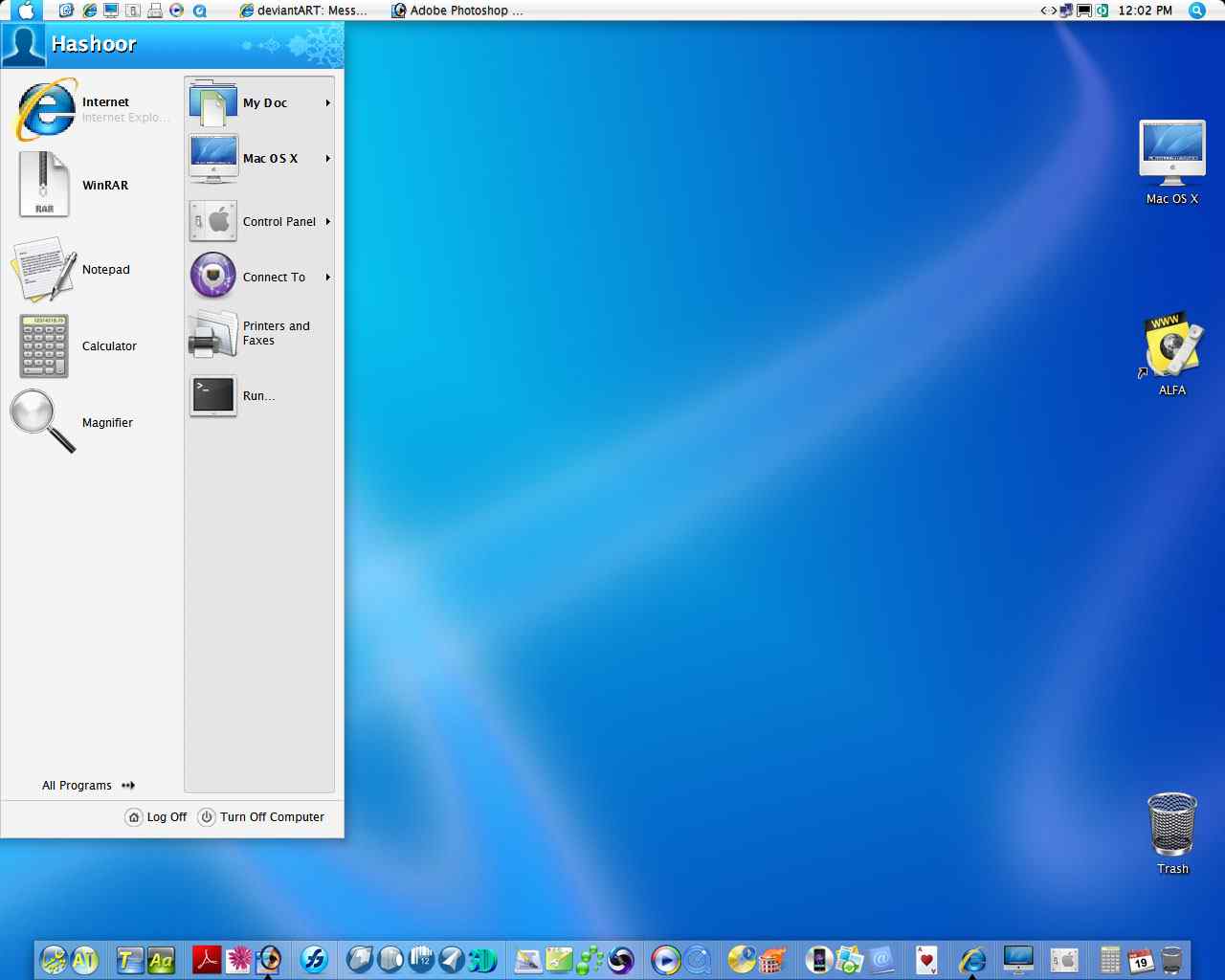Open the Connect To entry
The width and height of the screenshot is (1225, 980).
260,277
